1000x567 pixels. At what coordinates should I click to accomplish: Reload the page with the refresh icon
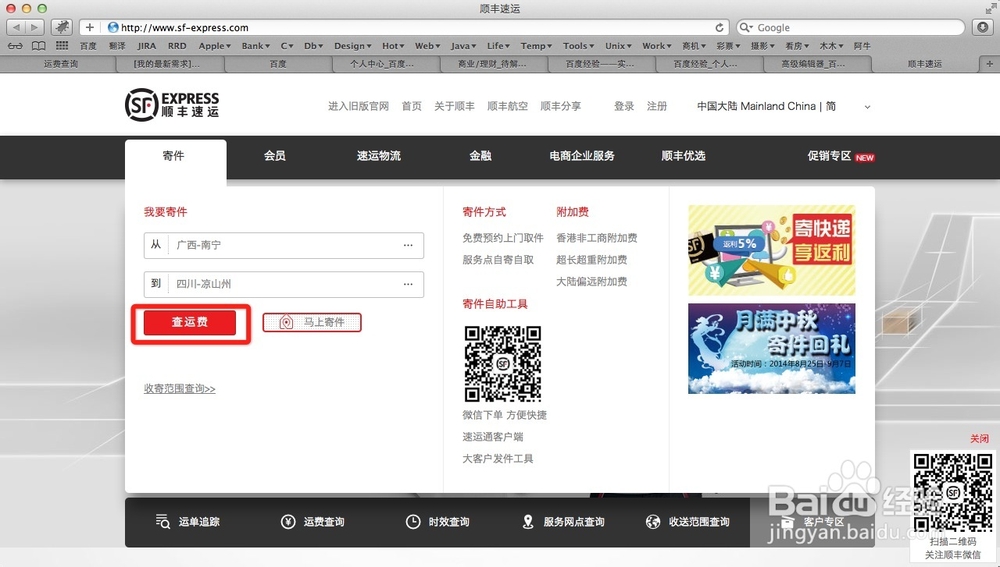point(719,27)
